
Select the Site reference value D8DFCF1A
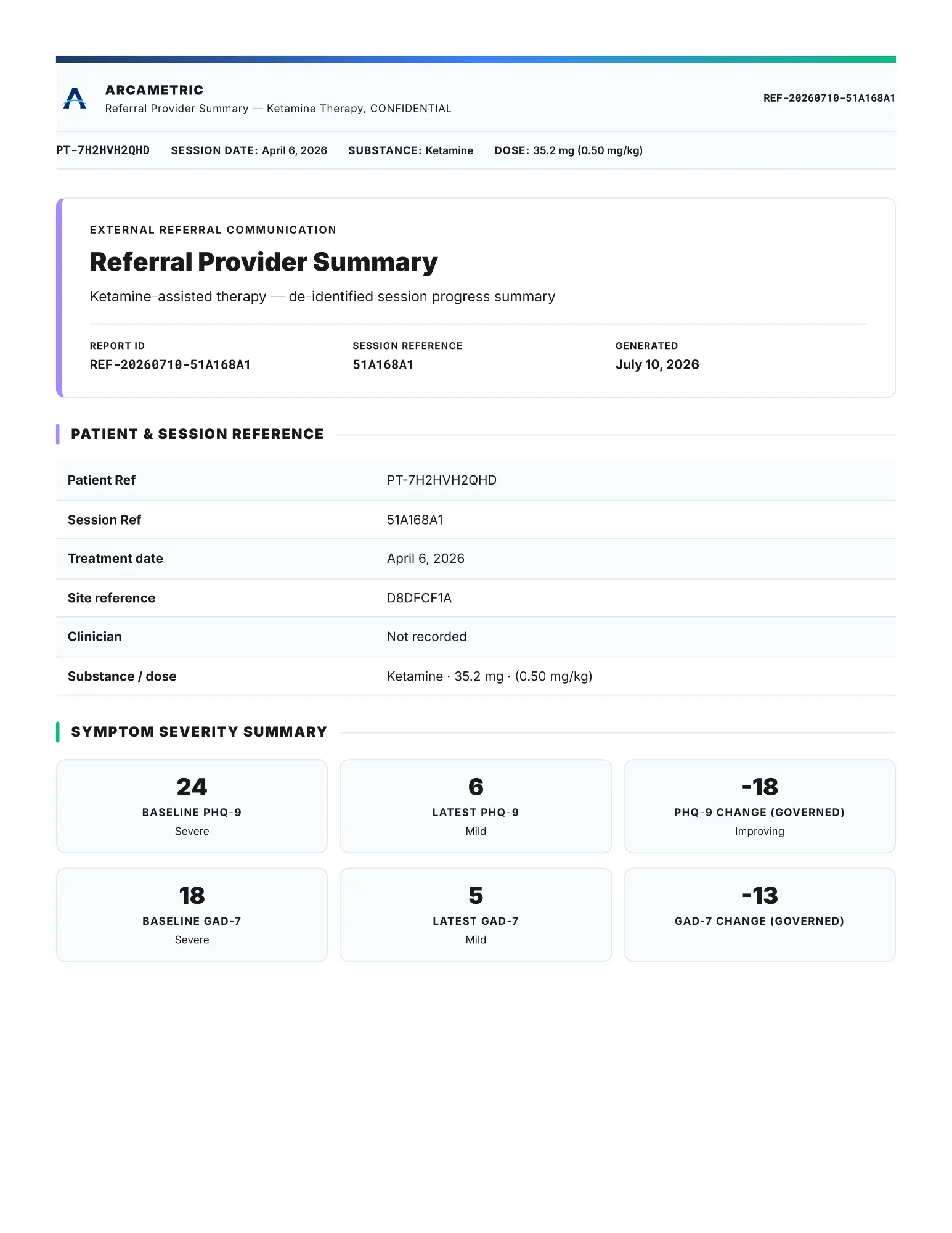419,598
